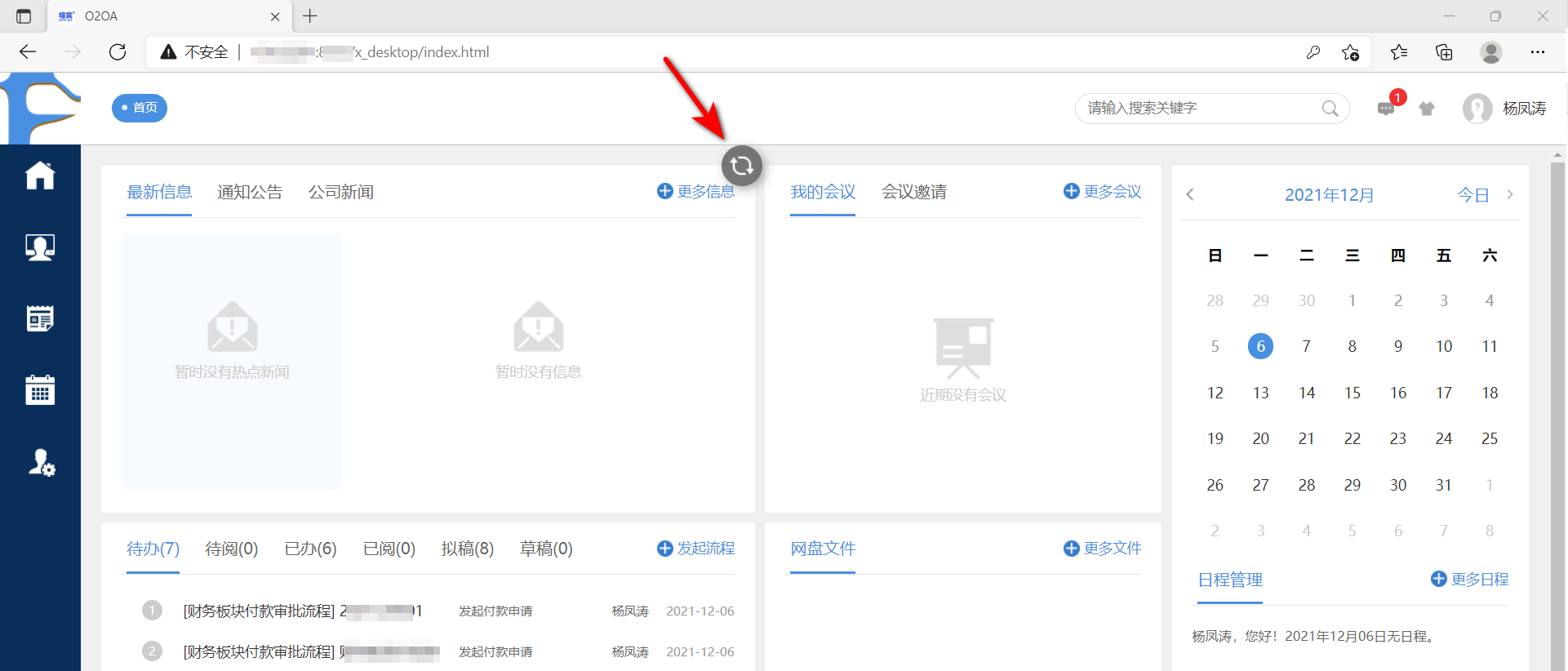
Task: Select date 19 in calendar
Action: pos(1215,438)
